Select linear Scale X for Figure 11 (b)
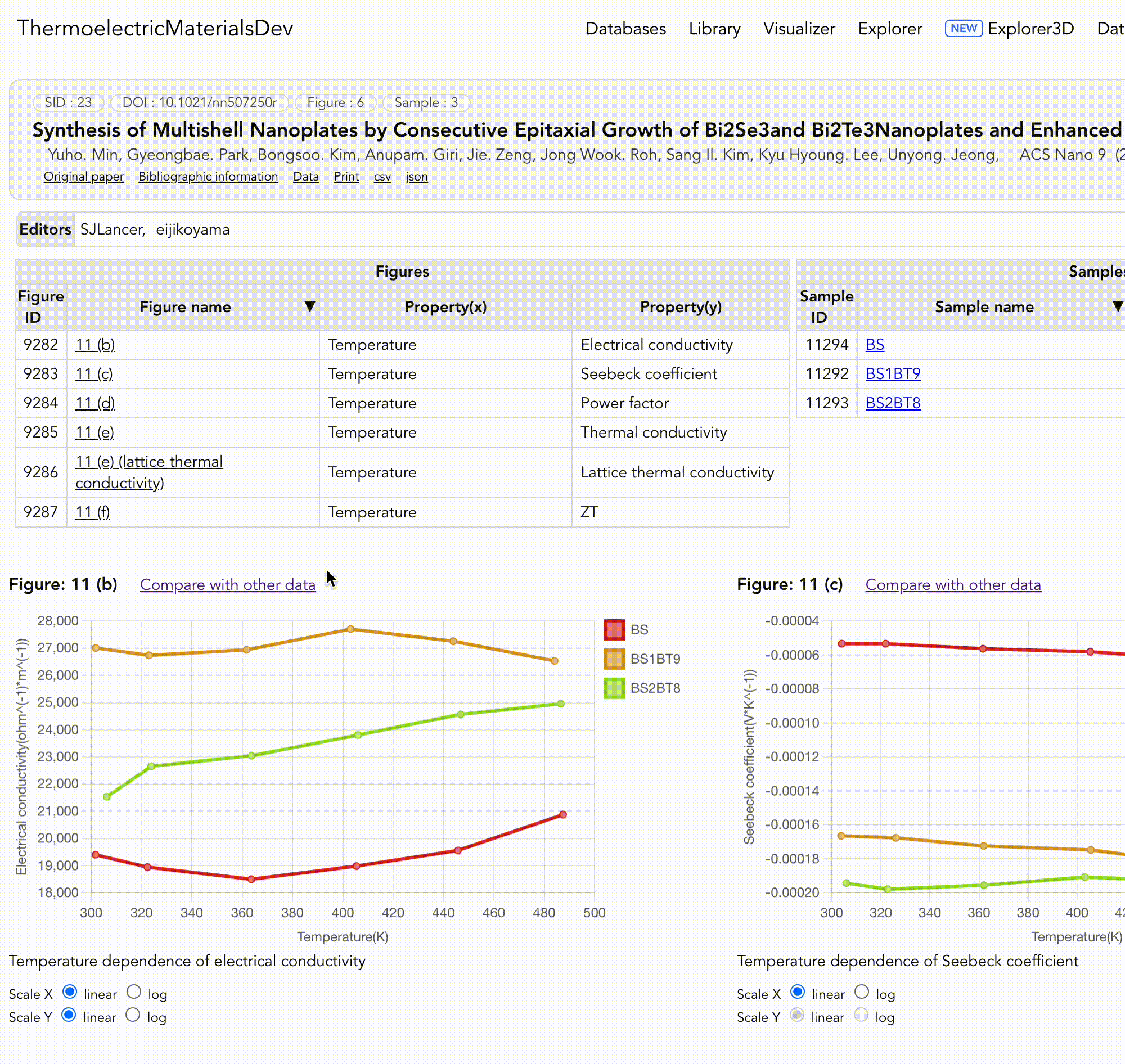This screenshot has width=1125, height=1064. coord(70,992)
